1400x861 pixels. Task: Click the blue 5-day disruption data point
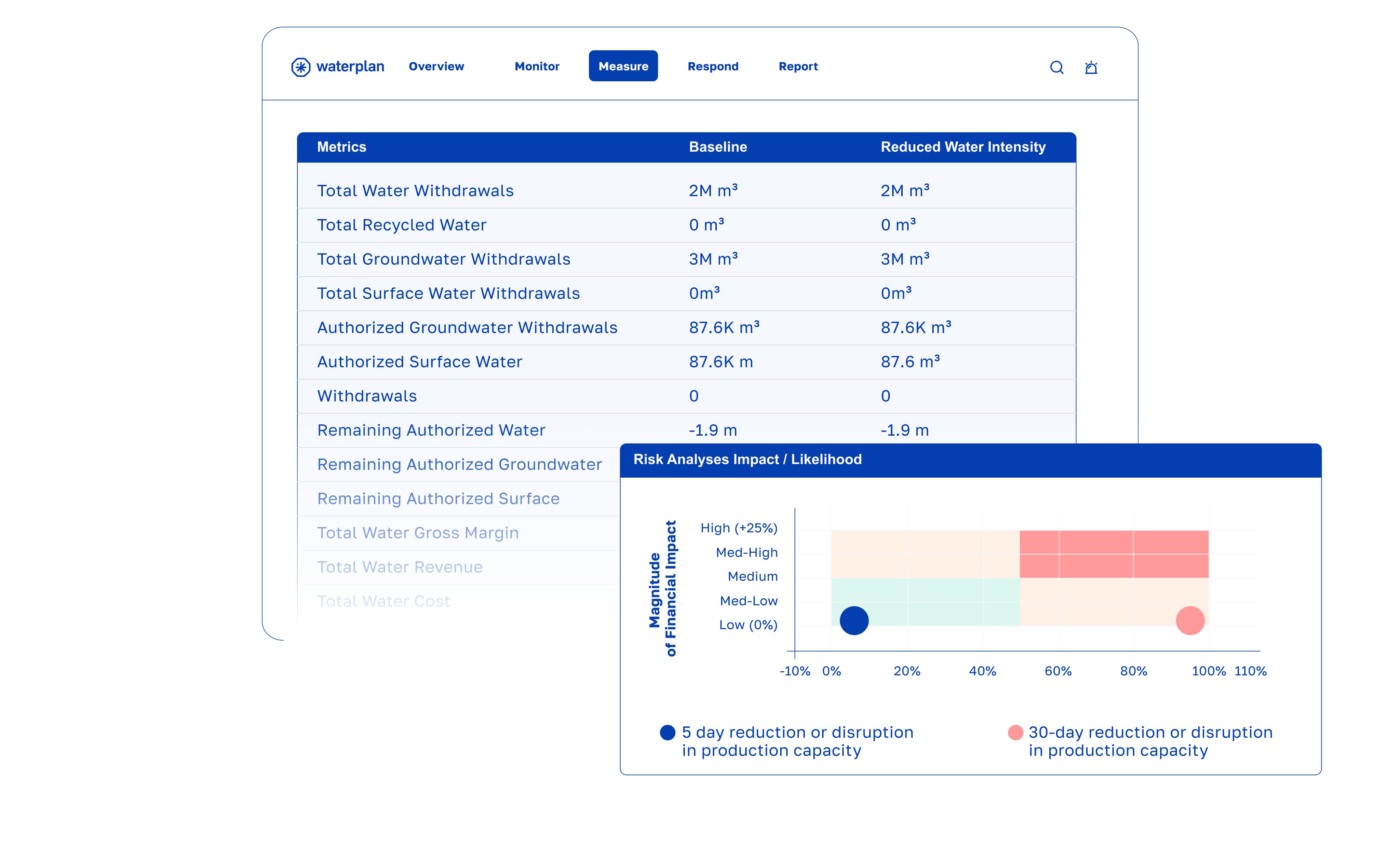tap(854, 621)
